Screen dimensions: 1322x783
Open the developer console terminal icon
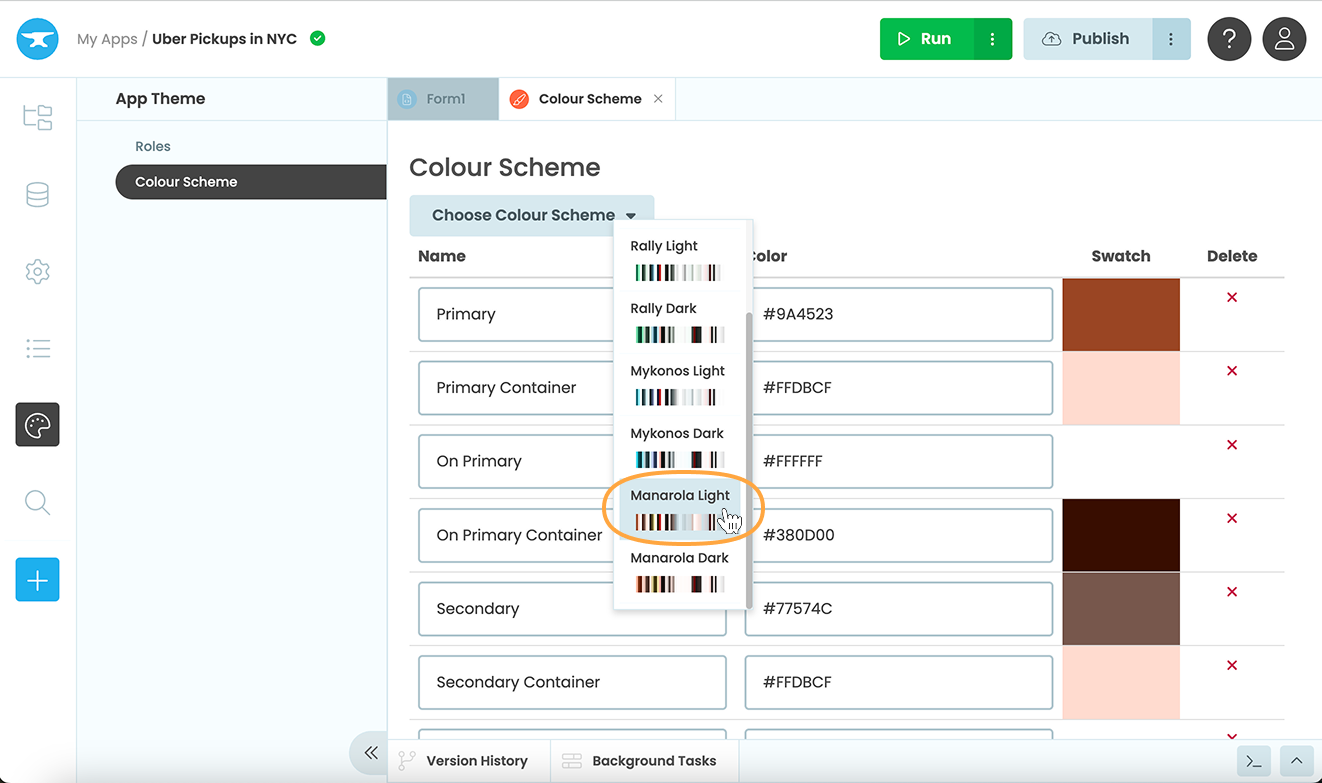[x=1254, y=761]
